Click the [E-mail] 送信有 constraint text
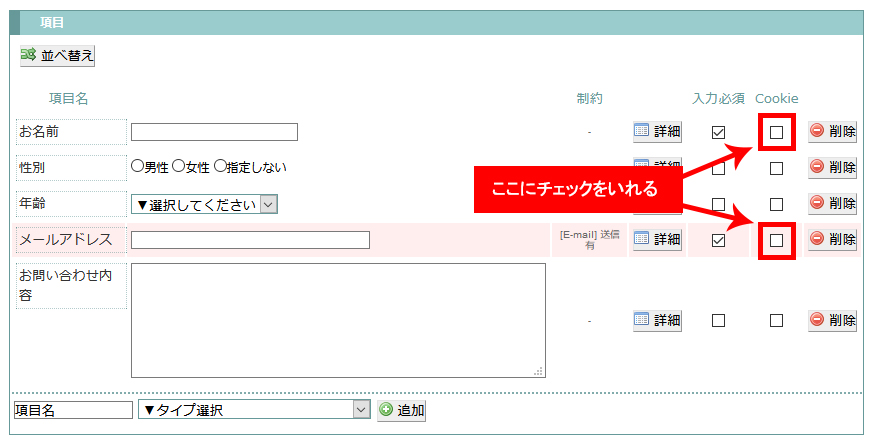This screenshot has width=878, height=444. 590,240
